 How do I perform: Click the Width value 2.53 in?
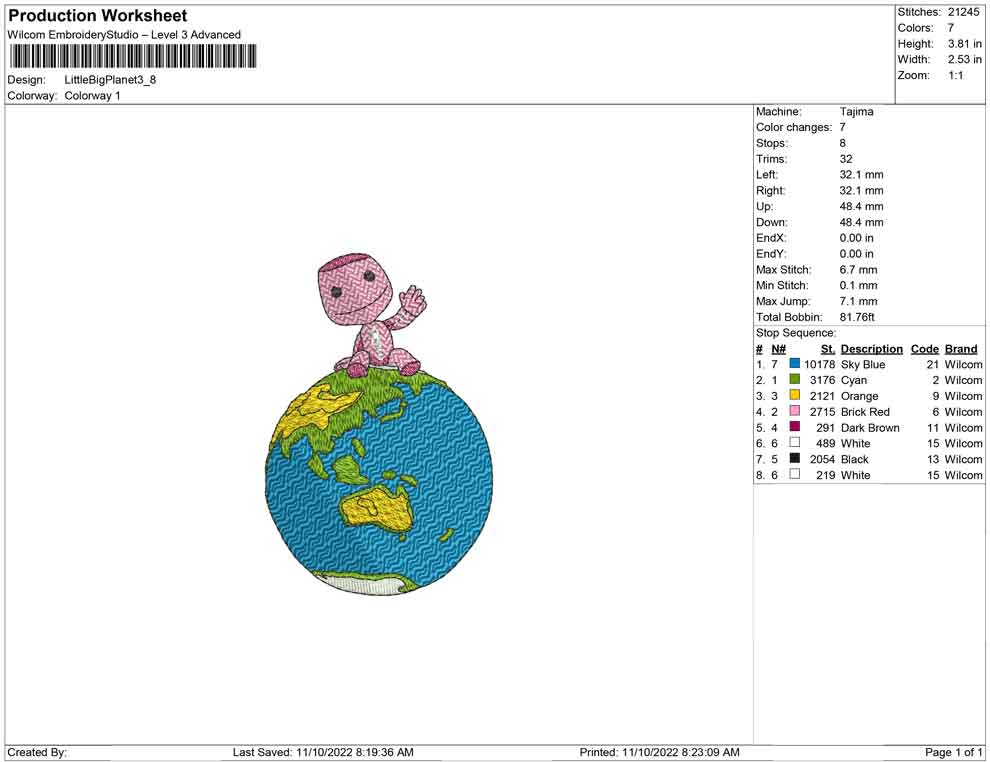tap(964, 59)
